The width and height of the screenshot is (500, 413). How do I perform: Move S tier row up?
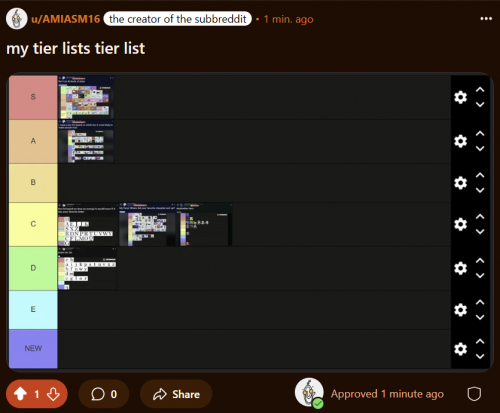pyautogui.click(x=480, y=89)
